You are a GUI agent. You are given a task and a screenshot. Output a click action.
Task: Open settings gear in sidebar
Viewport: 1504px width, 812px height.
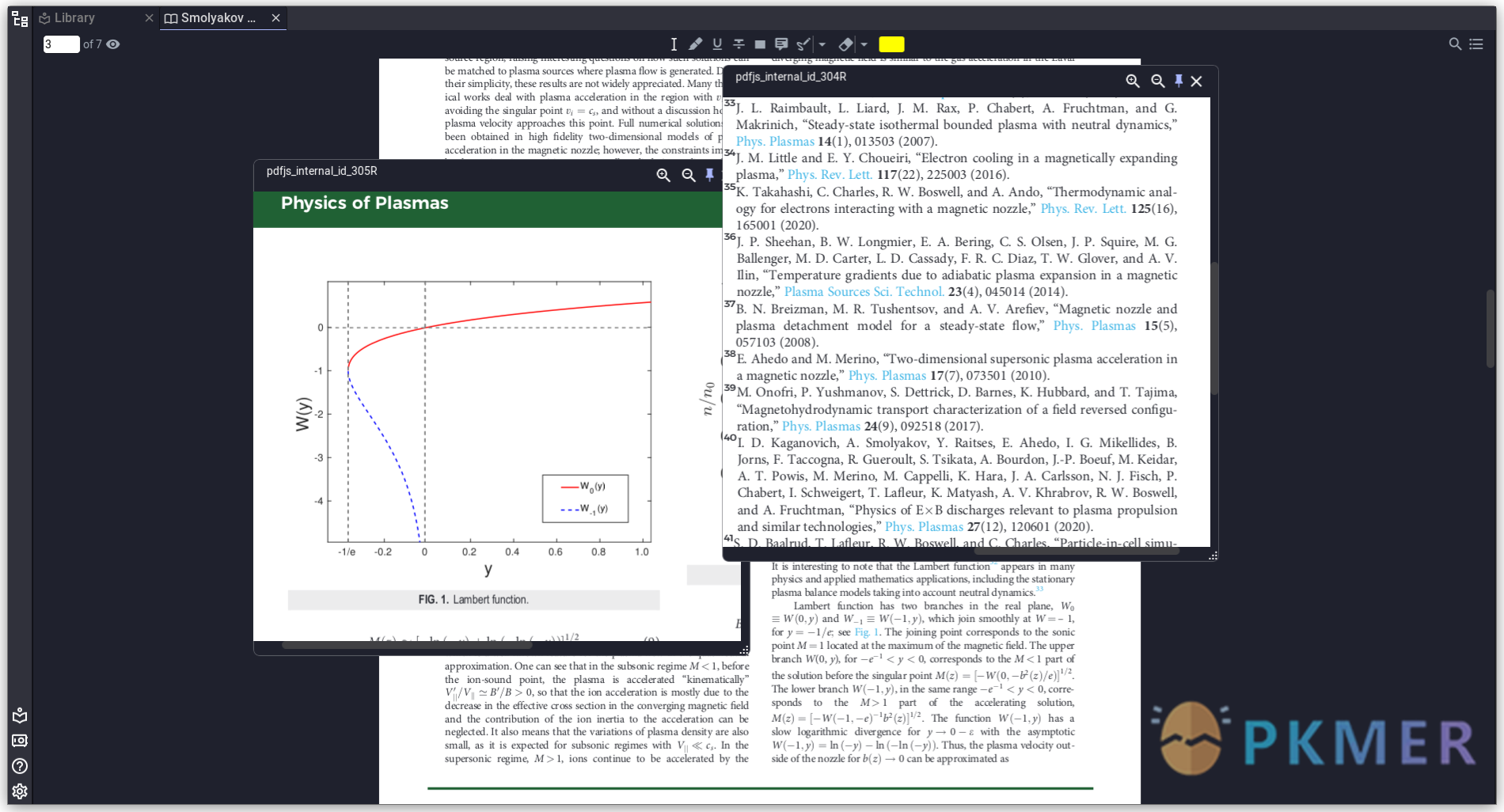(20, 791)
